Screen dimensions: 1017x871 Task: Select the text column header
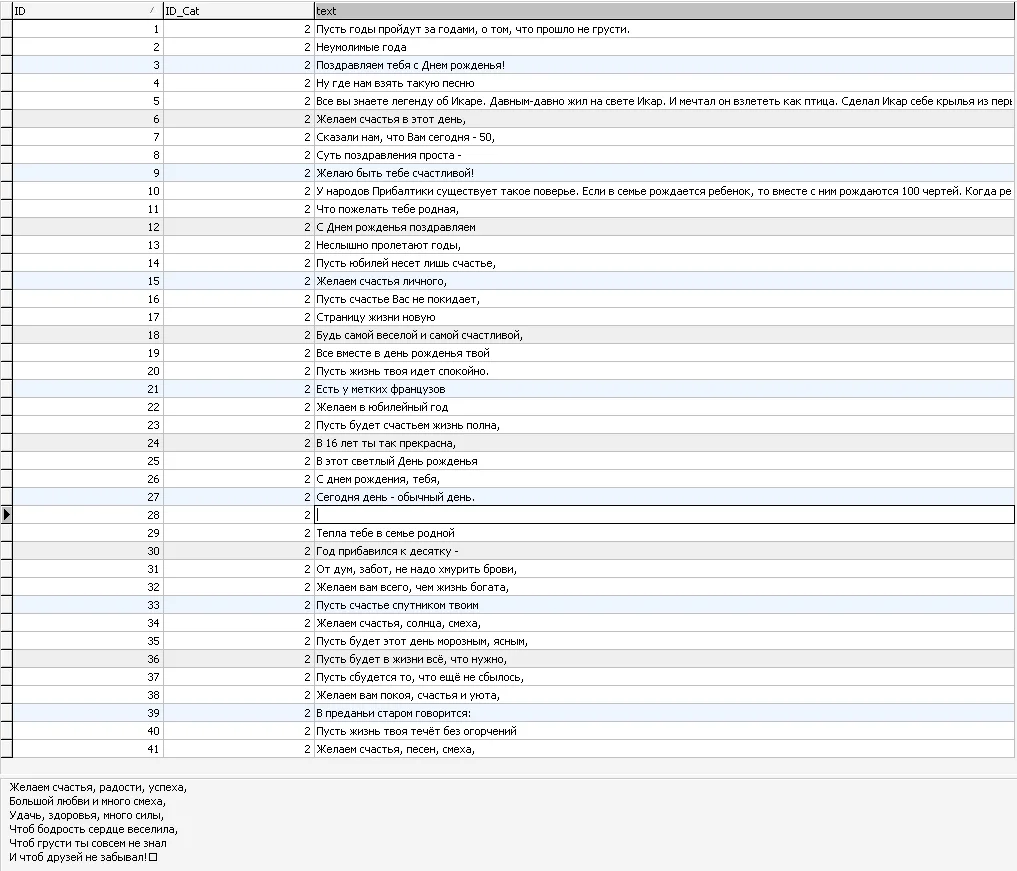click(x=665, y=11)
